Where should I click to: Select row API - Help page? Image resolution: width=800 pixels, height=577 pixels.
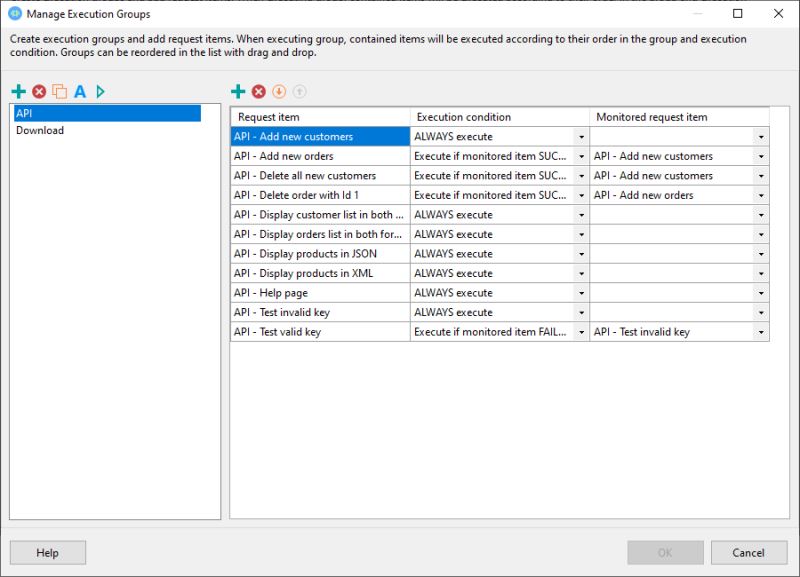pos(320,293)
